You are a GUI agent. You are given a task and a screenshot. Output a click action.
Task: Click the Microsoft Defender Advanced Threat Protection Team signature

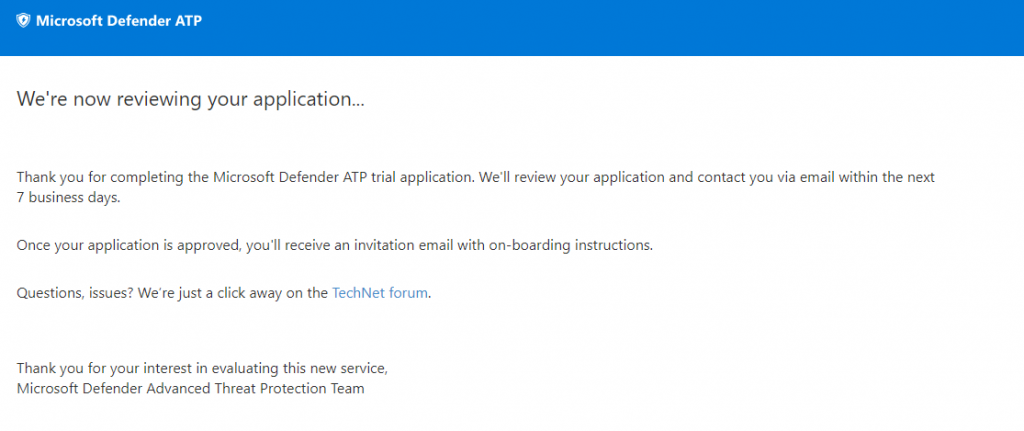[190, 389]
